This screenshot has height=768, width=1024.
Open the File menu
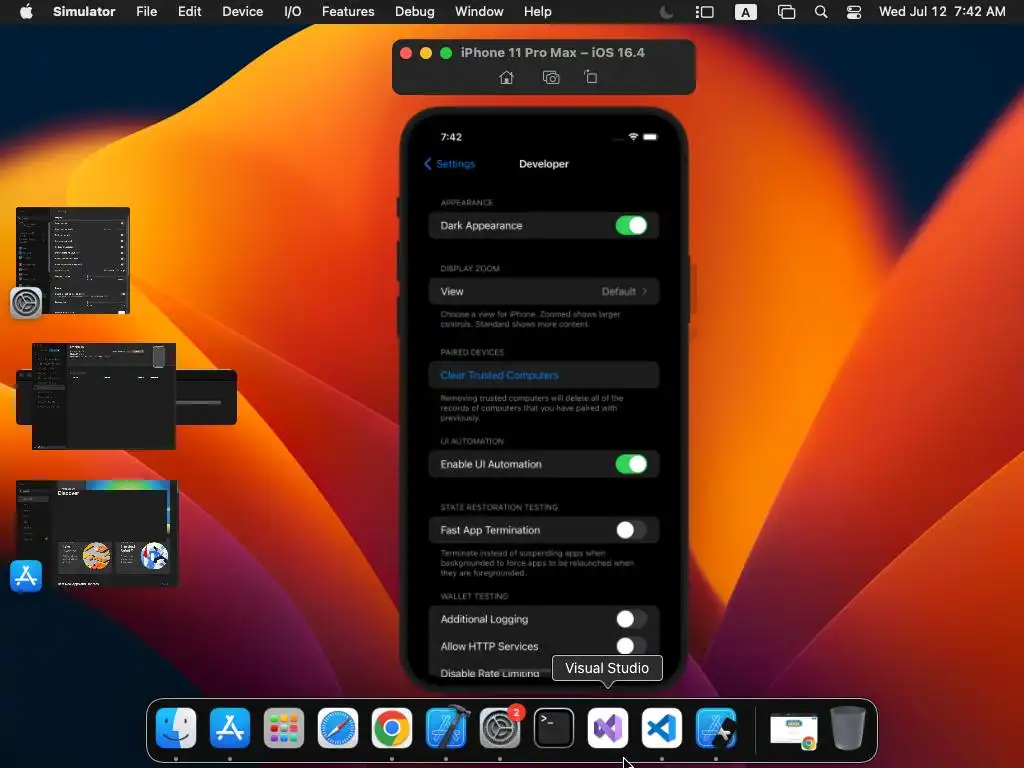[146, 12]
